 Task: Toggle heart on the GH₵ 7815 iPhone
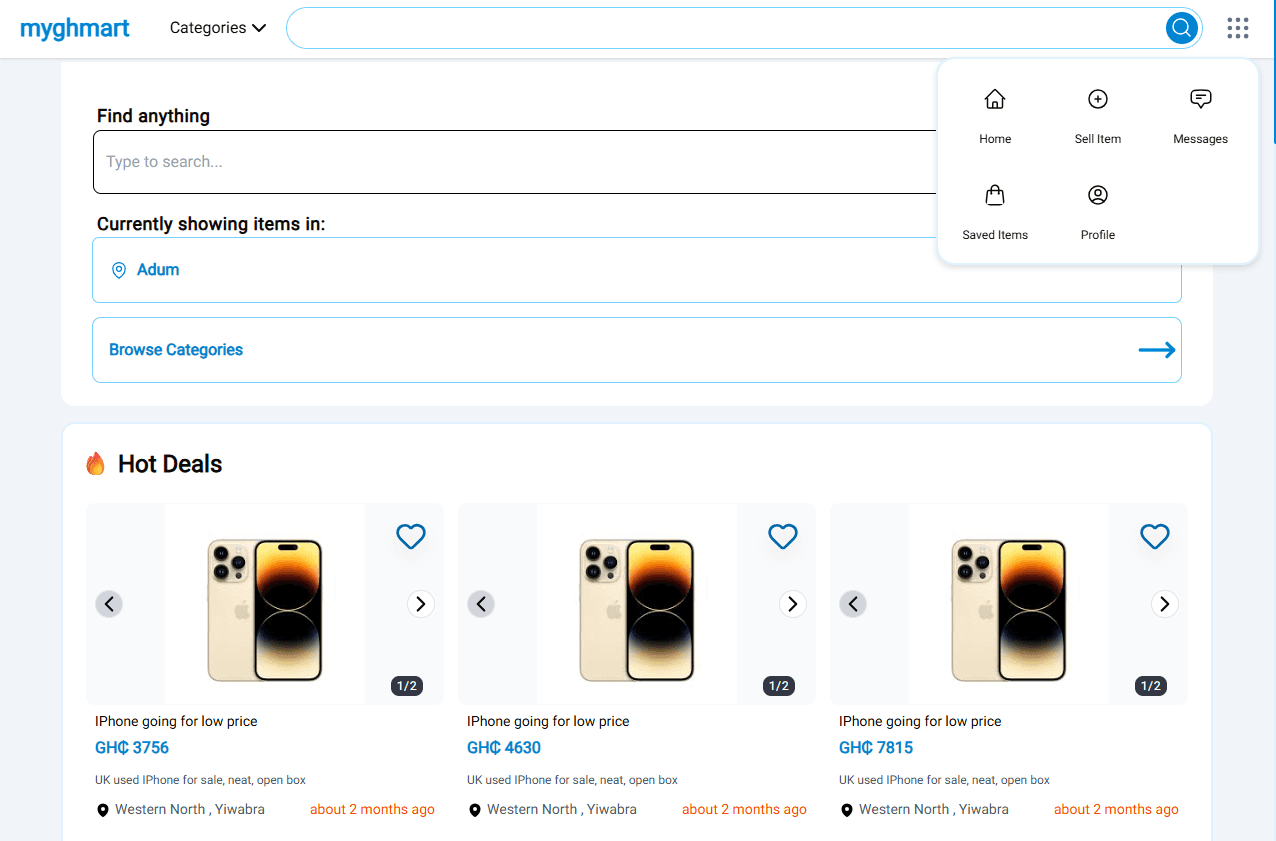coord(1155,537)
